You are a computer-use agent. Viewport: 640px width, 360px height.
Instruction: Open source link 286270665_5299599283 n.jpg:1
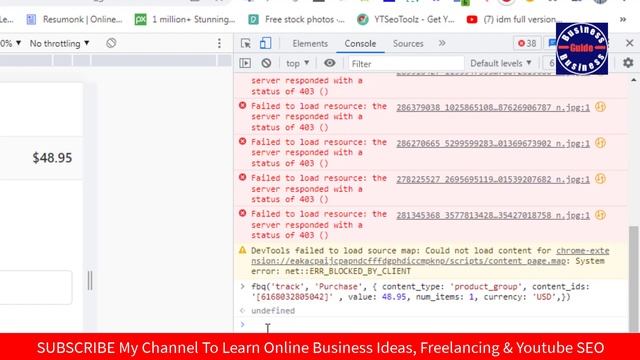tap(493, 143)
